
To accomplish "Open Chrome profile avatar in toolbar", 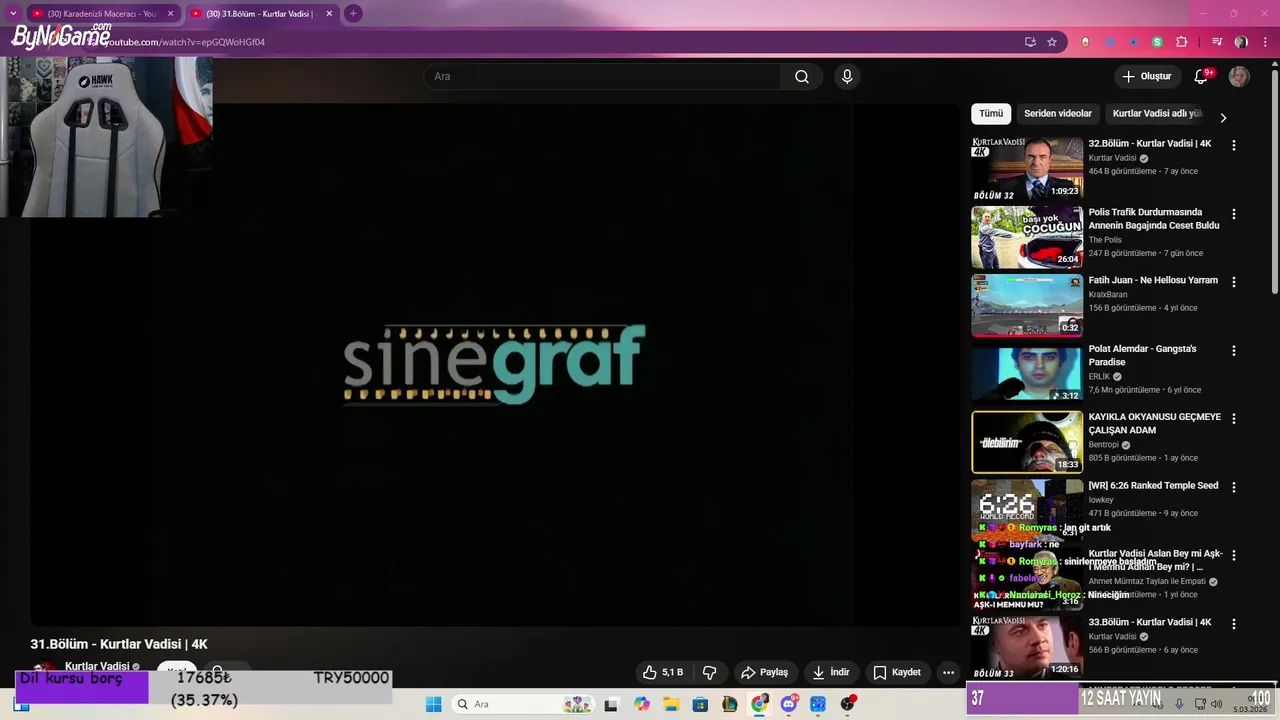I will (1241, 42).
